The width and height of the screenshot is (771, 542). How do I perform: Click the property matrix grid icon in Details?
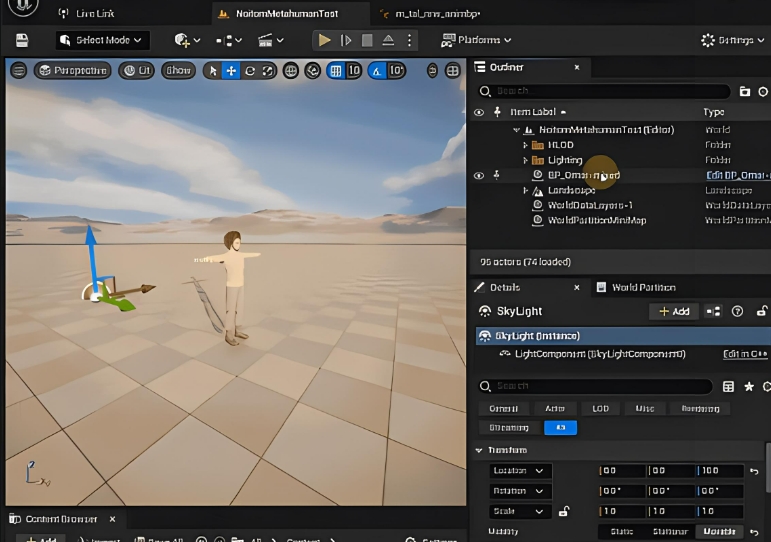click(728, 386)
